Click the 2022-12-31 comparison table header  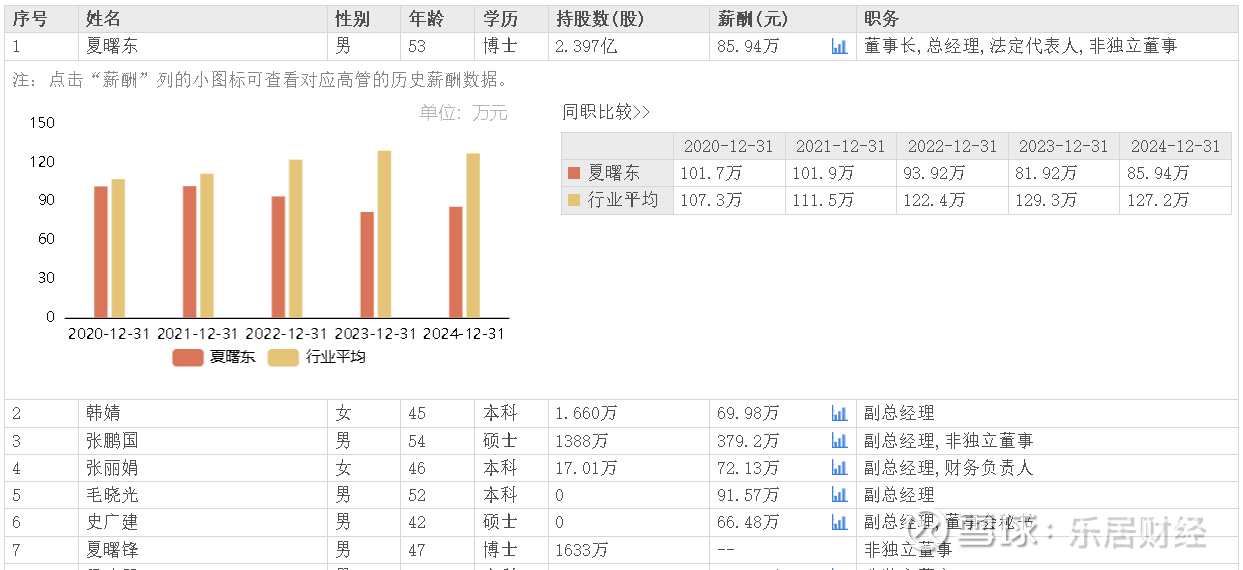[x=952, y=146]
